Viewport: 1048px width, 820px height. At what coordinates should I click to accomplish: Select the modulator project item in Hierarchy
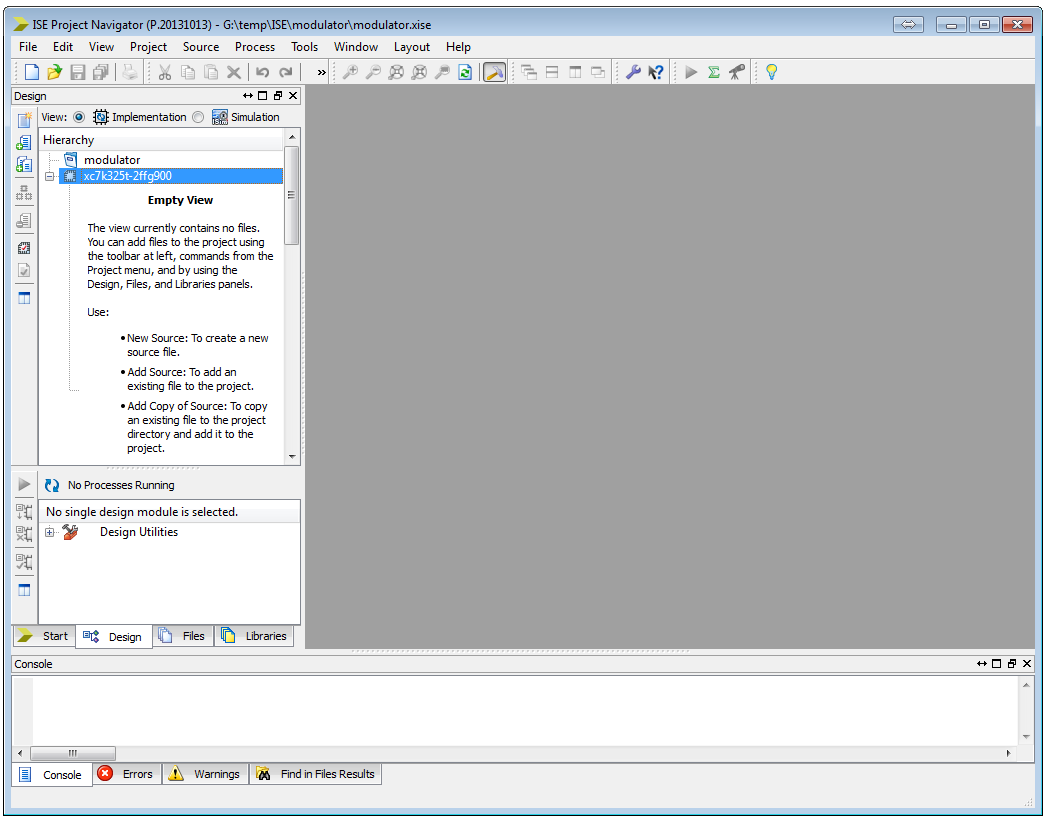click(112, 160)
